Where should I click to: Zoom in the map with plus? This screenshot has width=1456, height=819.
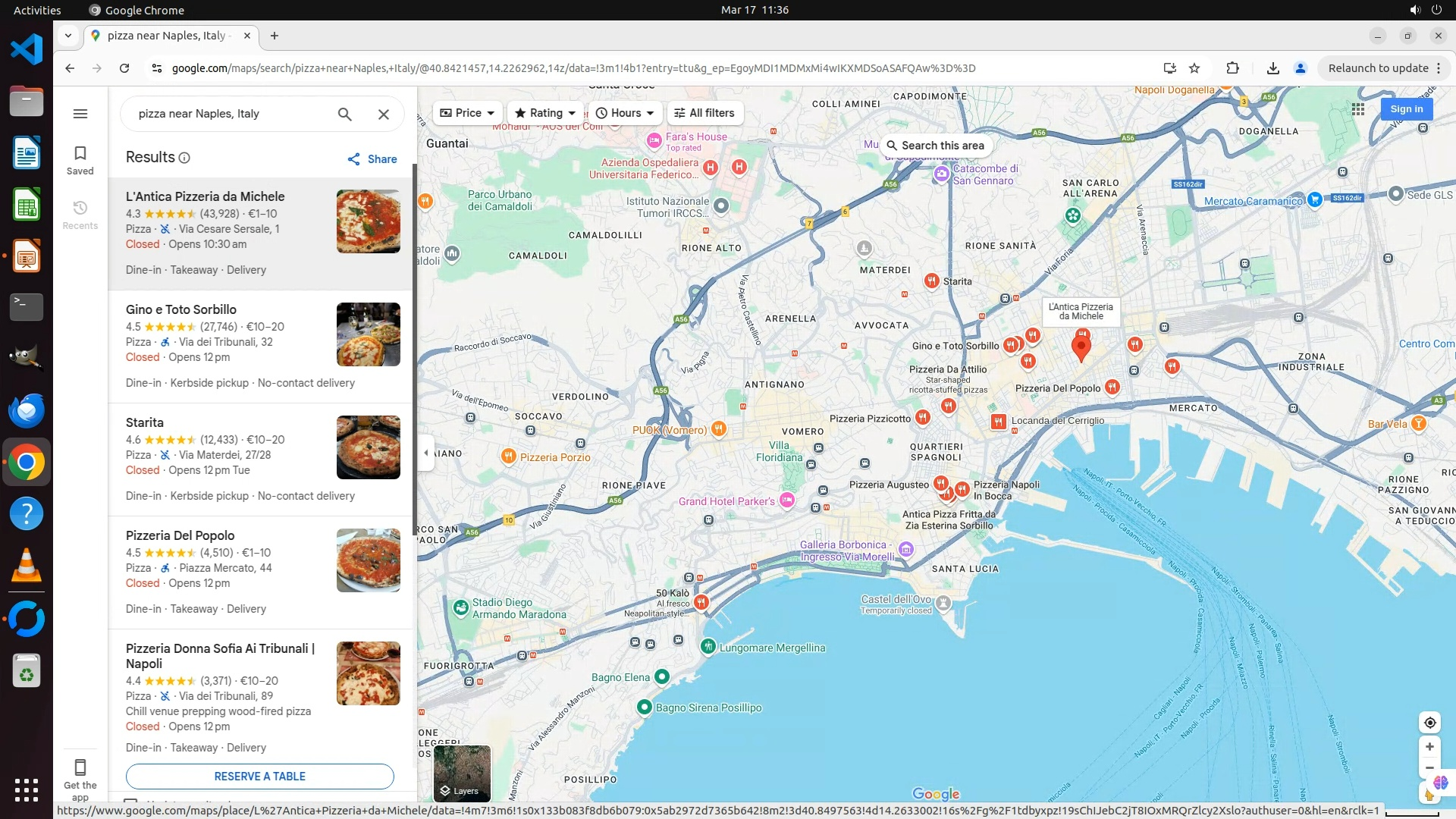tap(1429, 747)
